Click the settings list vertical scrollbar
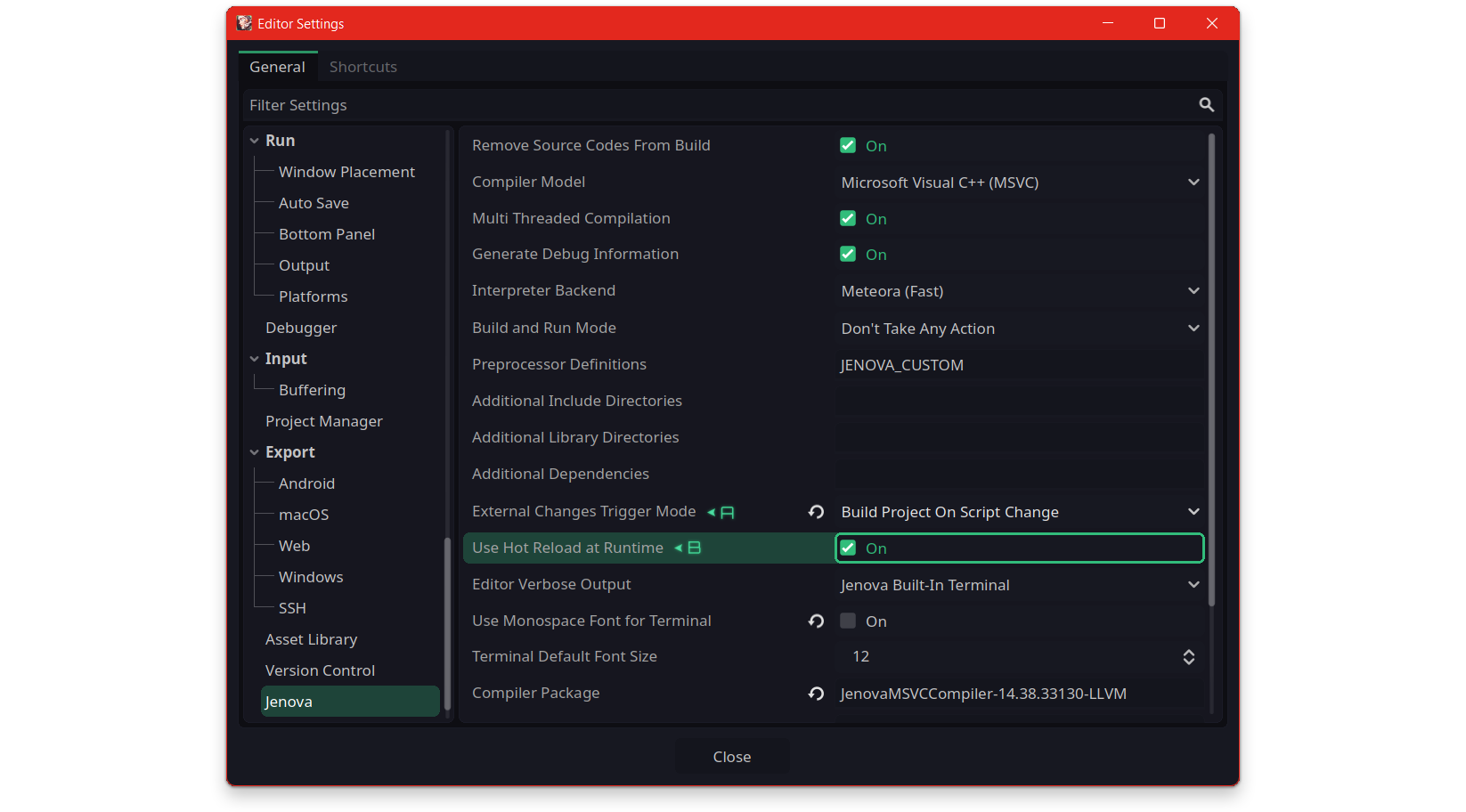Viewport: 1466px width, 812px height. pos(1211,369)
